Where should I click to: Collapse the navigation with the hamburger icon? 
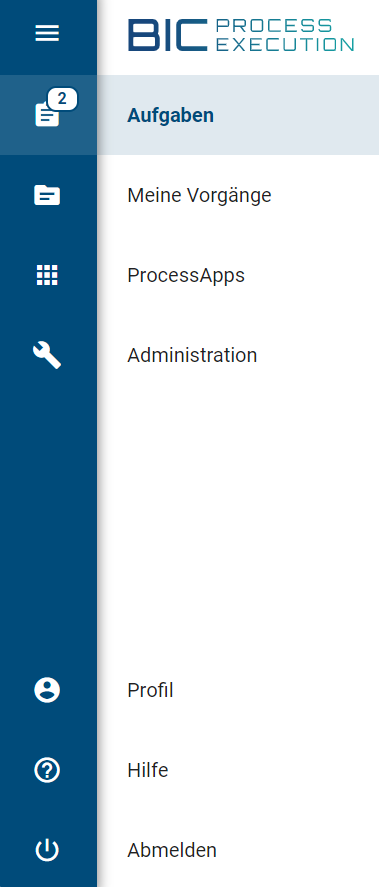[47, 34]
